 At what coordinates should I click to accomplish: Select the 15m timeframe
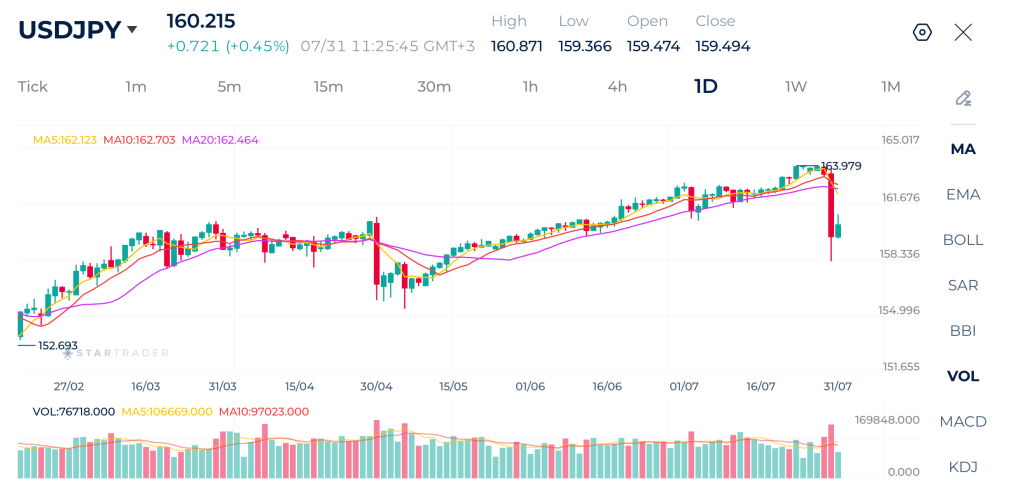coord(328,86)
